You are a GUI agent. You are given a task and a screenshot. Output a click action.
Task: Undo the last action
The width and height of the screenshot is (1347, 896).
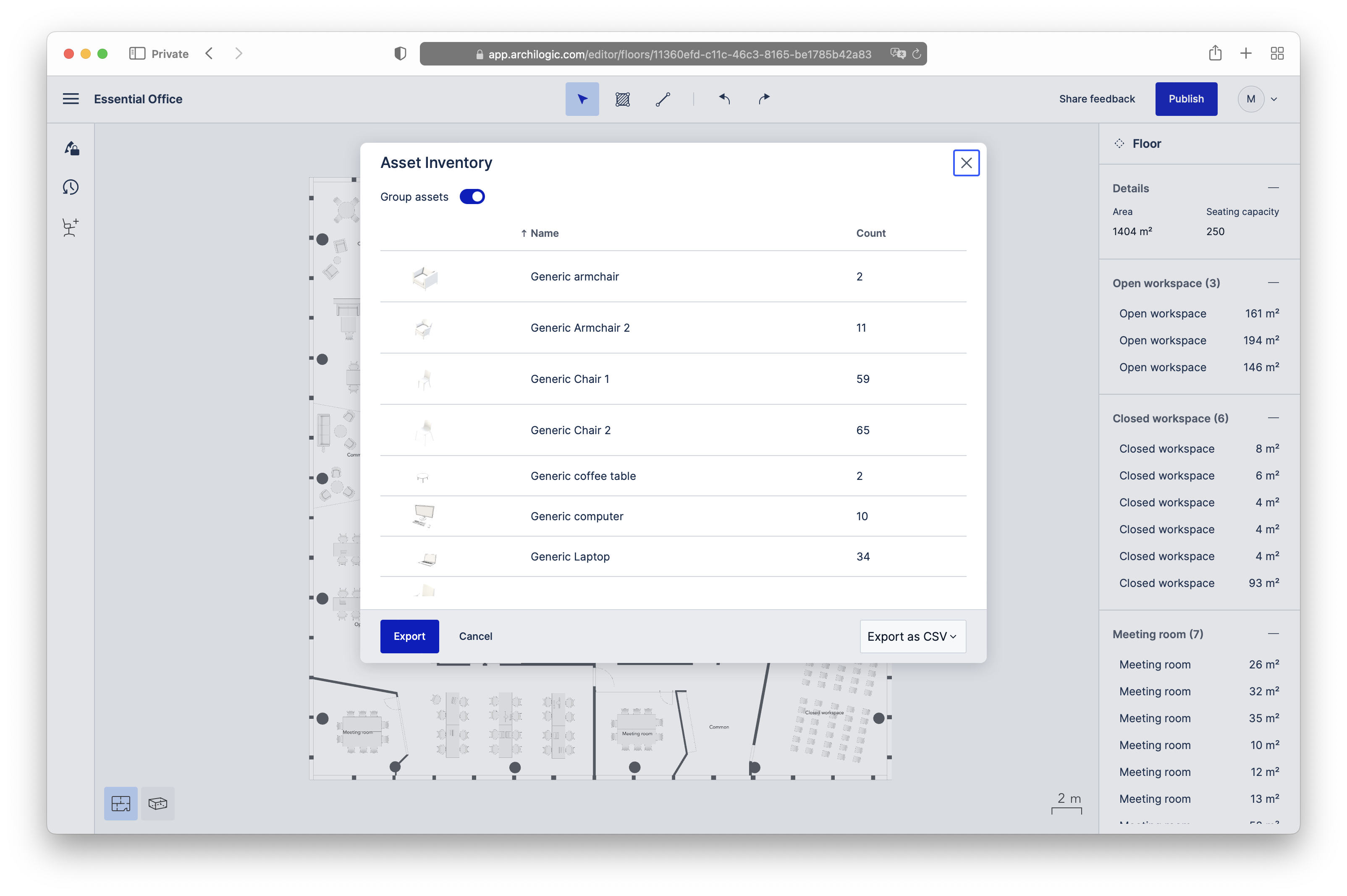coord(724,99)
